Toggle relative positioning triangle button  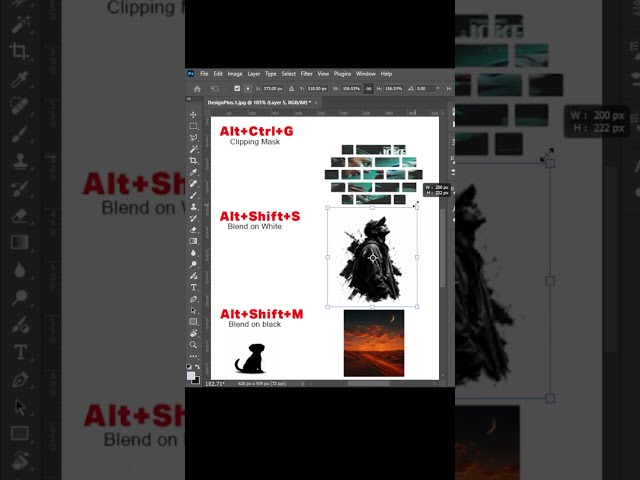[x=291, y=89]
